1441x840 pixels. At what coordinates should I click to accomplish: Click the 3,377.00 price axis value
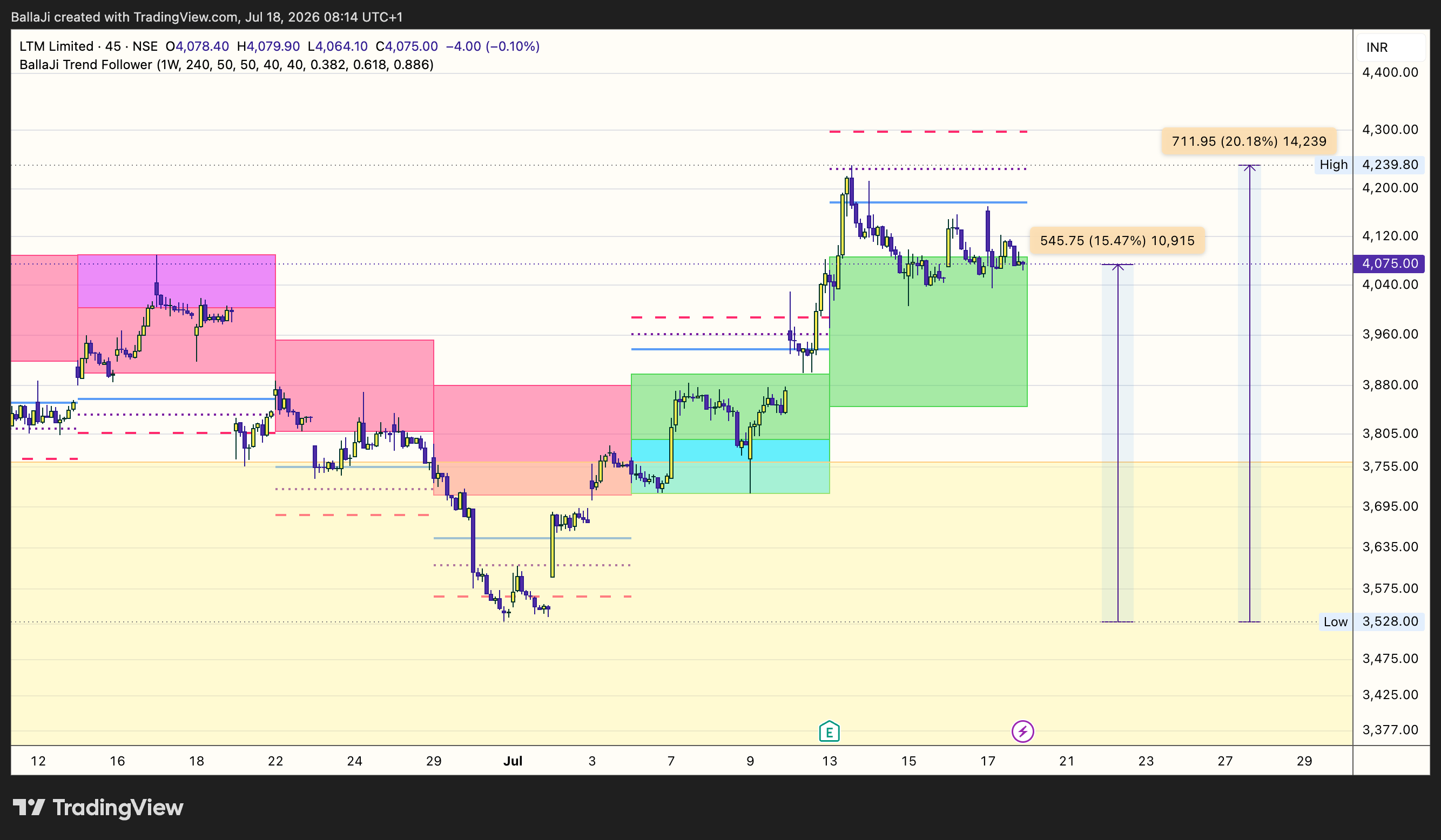tap(1390, 730)
